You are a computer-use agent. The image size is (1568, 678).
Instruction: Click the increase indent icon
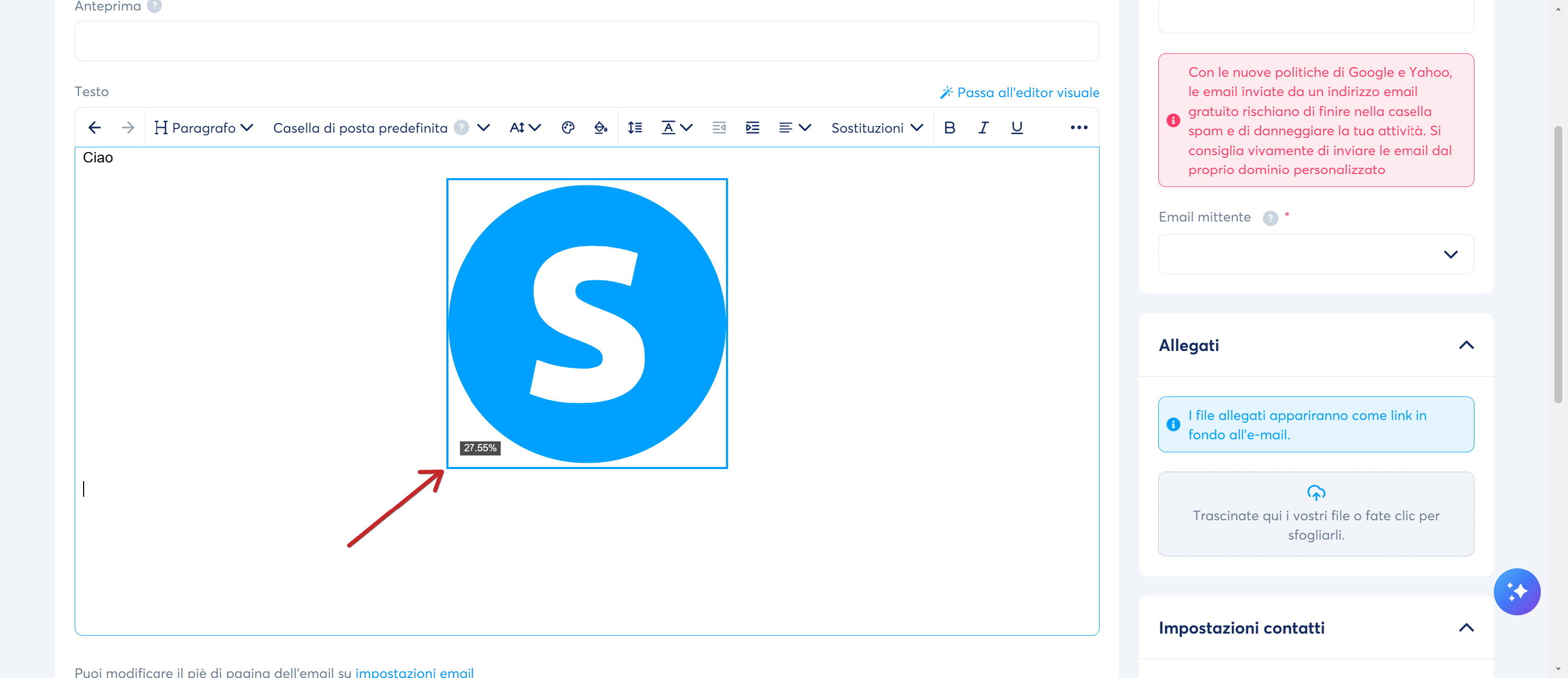pyautogui.click(x=752, y=127)
